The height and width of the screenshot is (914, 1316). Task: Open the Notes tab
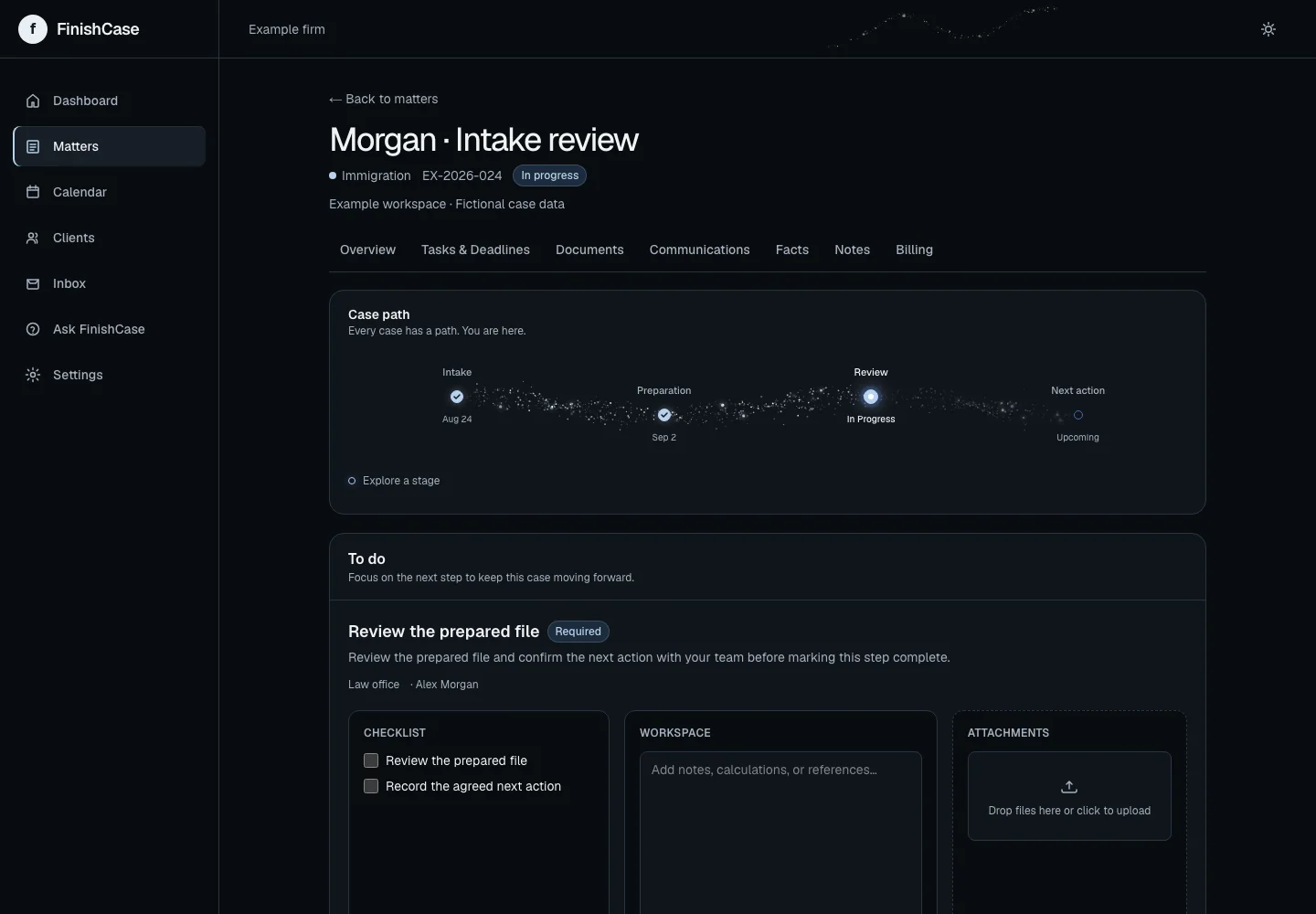[x=853, y=250]
